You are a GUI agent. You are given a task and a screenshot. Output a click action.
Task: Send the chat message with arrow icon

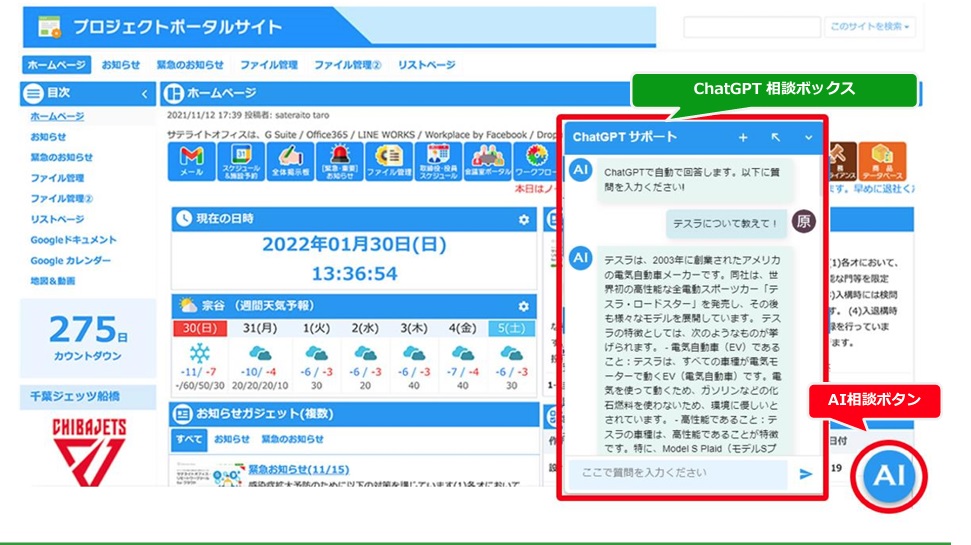[805, 474]
